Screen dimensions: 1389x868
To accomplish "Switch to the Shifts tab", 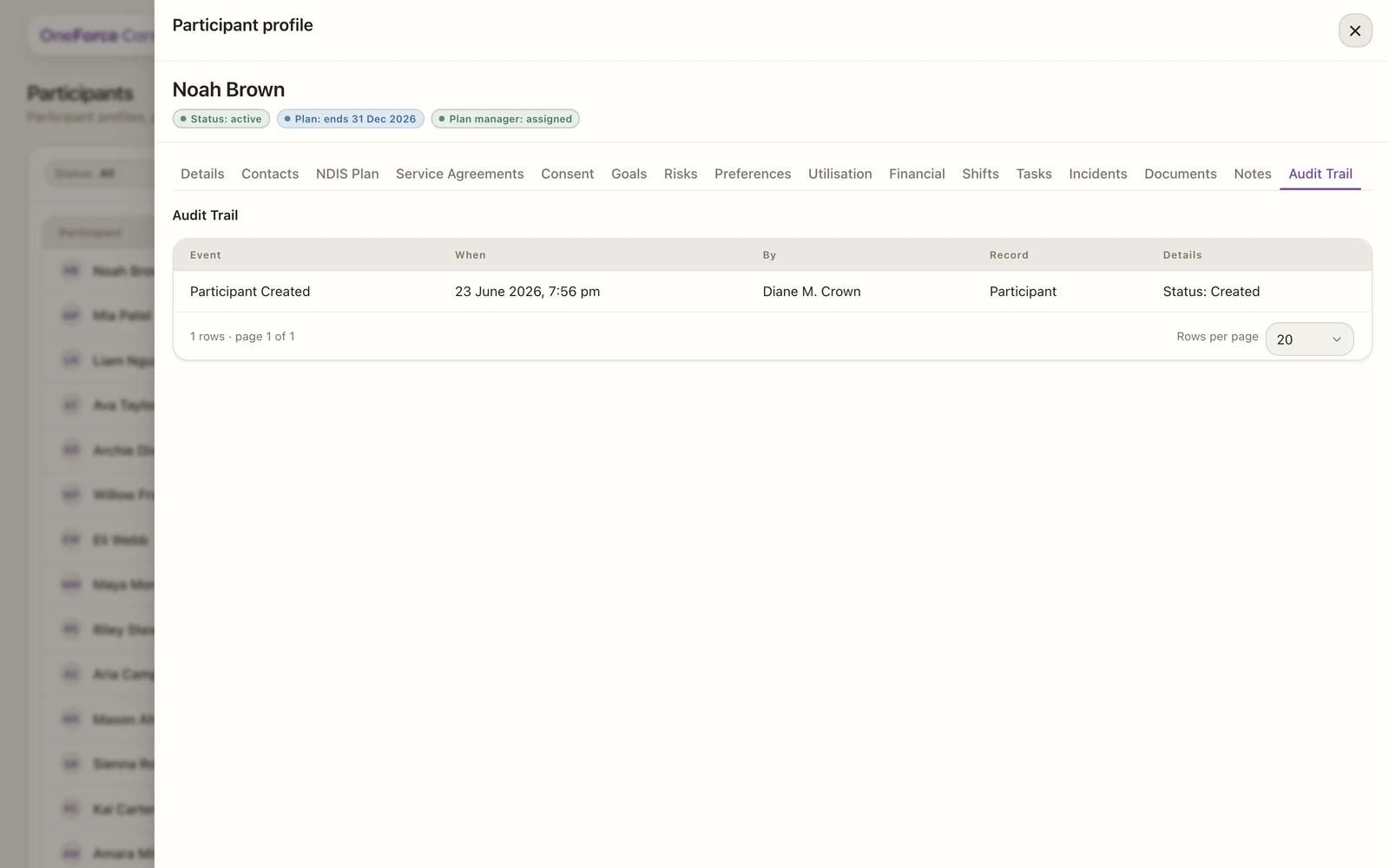I will pos(980,174).
